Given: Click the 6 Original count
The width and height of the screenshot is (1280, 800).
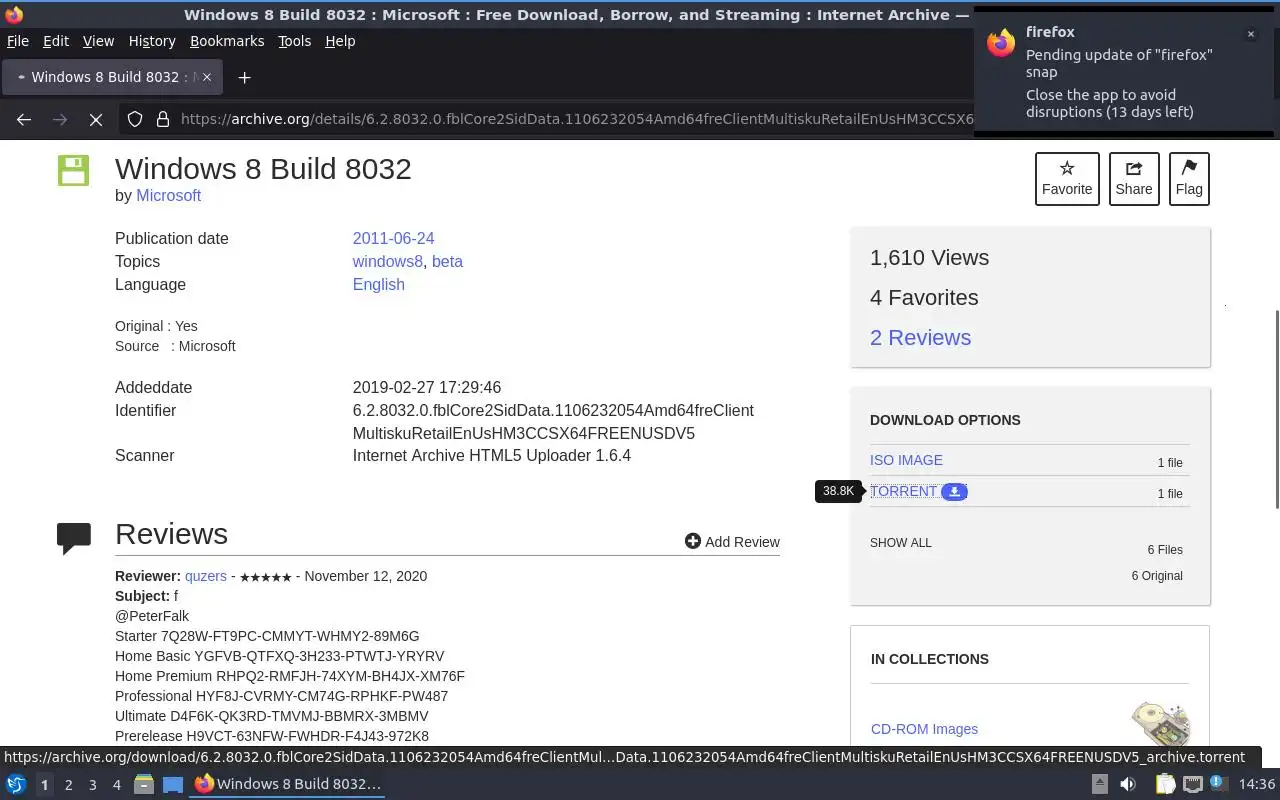Looking at the screenshot, I should pos(1157,575).
